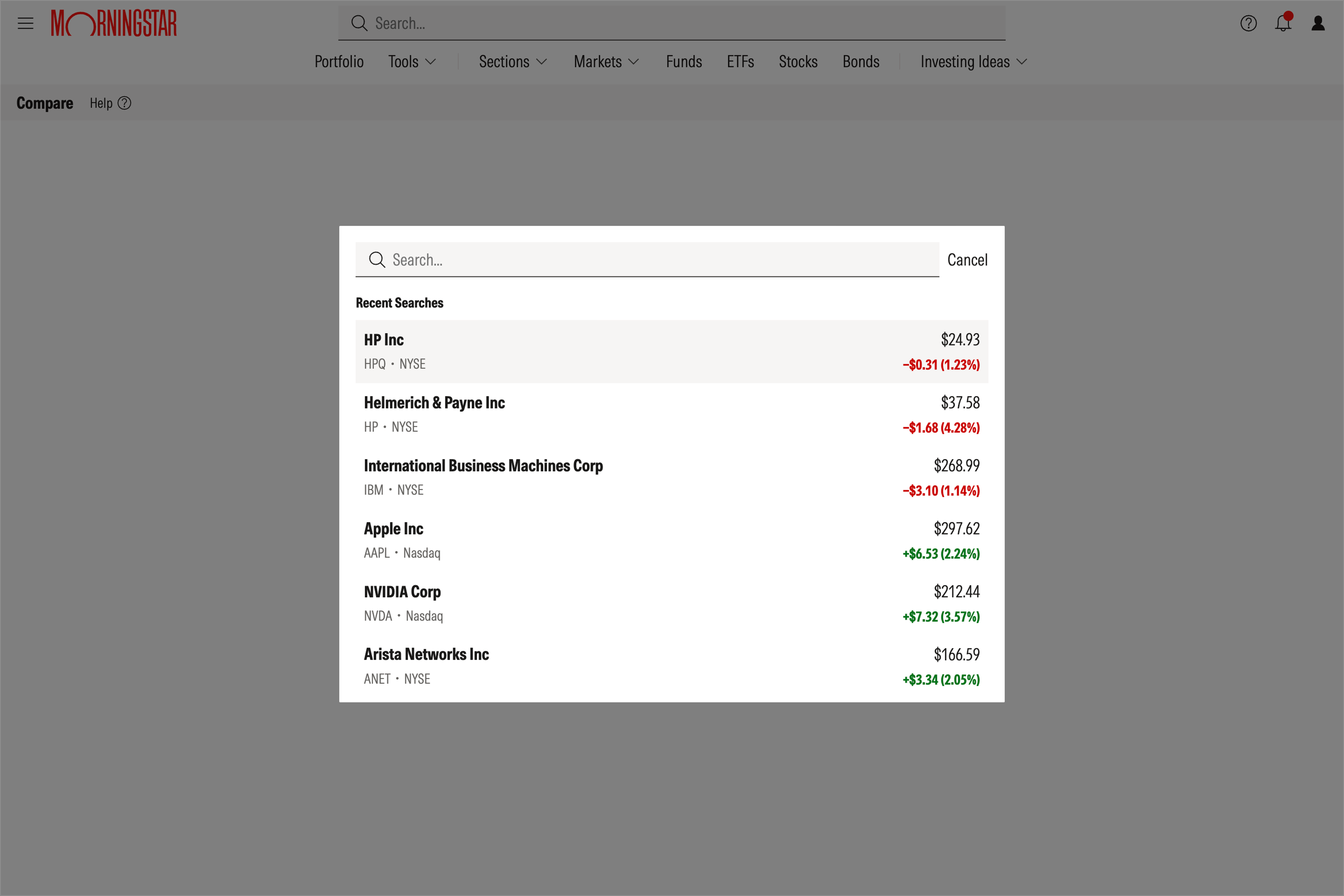Screen dimensions: 1344x896
Task: Open the ETFs nav item
Action: click(741, 62)
